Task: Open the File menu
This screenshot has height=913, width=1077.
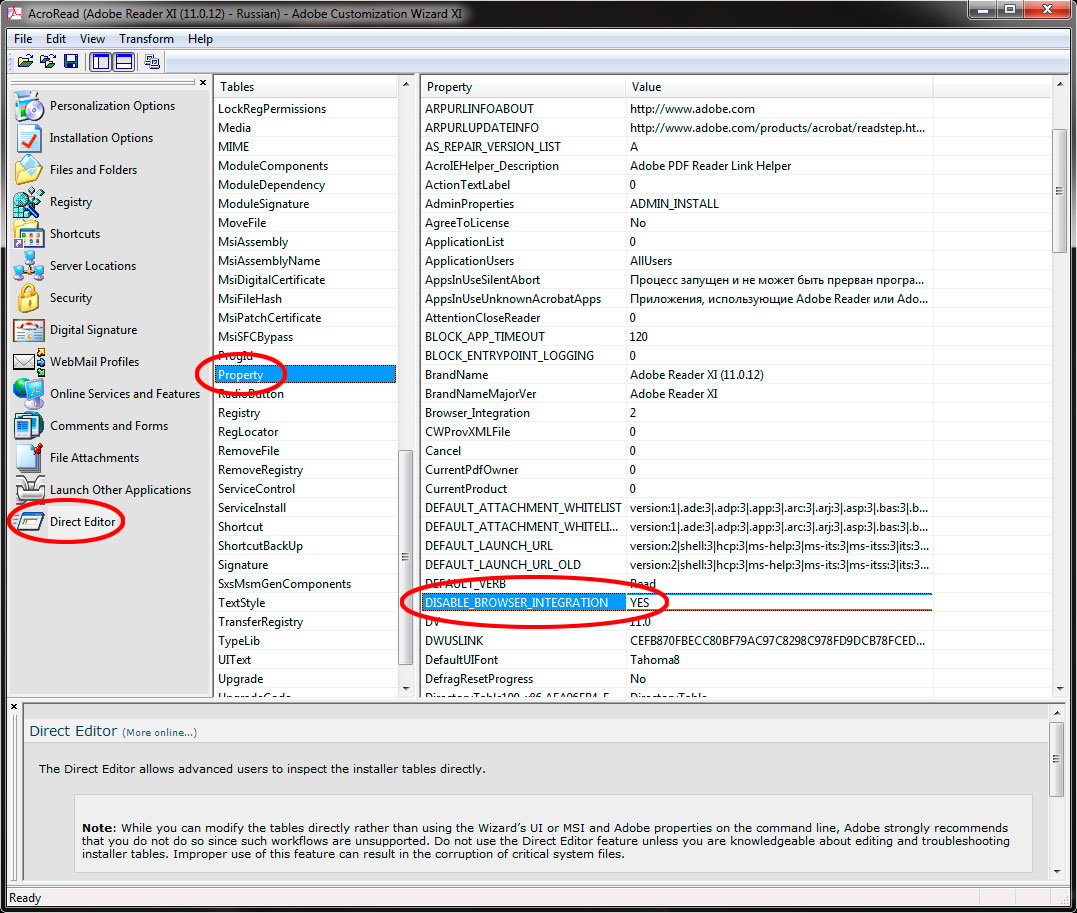Action: pos(23,39)
